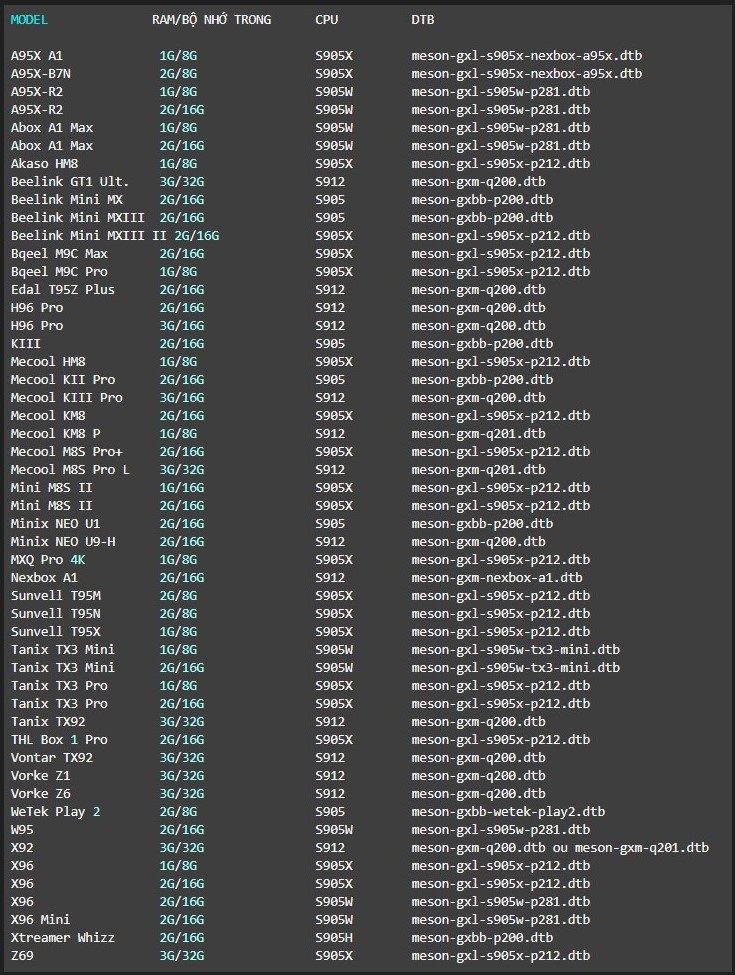Image resolution: width=735 pixels, height=975 pixels.
Task: Click Sunvell T95X model name
Action: 55,632
